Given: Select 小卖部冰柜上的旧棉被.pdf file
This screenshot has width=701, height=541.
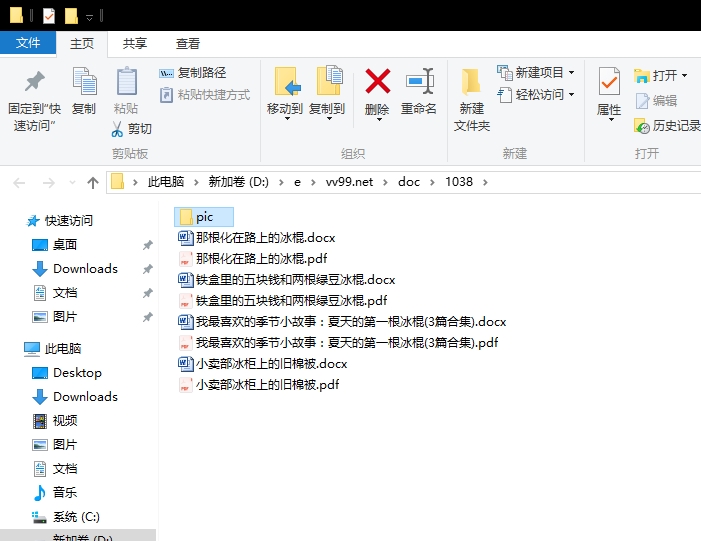Looking at the screenshot, I should click(258, 385).
